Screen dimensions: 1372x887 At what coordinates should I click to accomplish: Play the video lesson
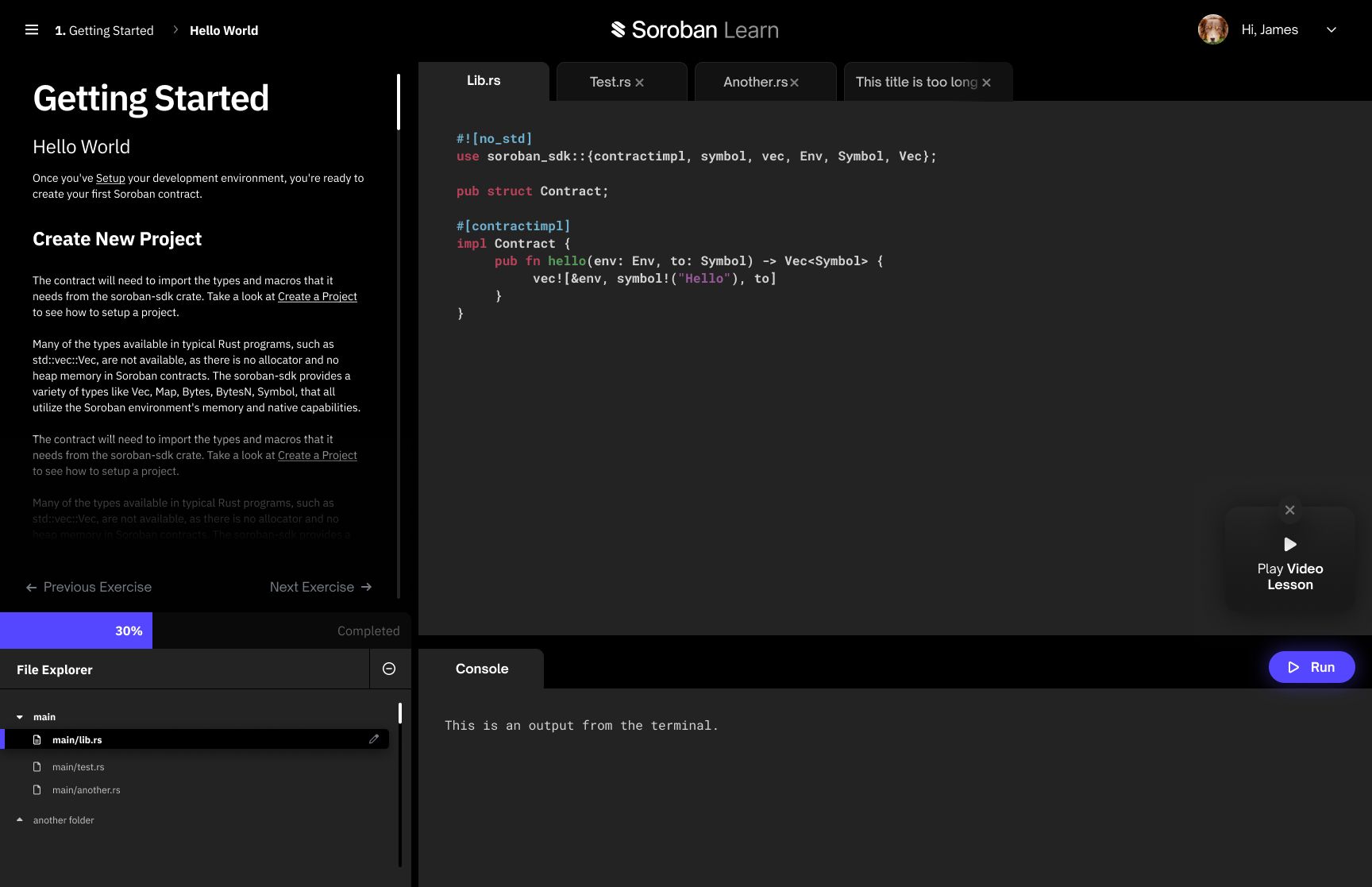1290,565
